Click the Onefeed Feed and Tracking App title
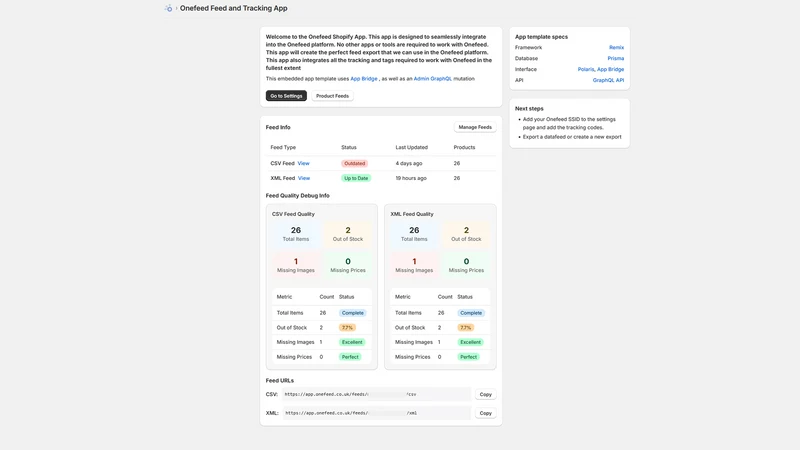 [234, 8]
